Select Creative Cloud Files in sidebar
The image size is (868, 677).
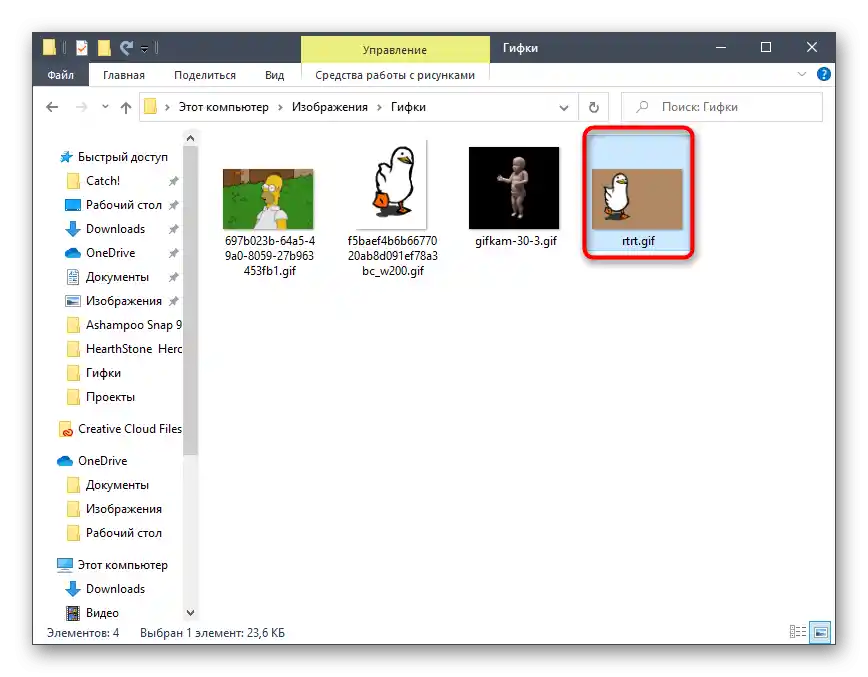tap(130, 428)
